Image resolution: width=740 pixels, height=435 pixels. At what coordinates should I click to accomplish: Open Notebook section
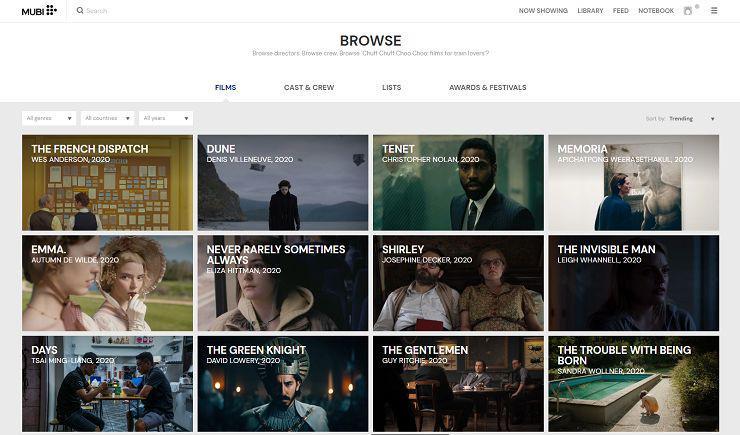click(656, 10)
